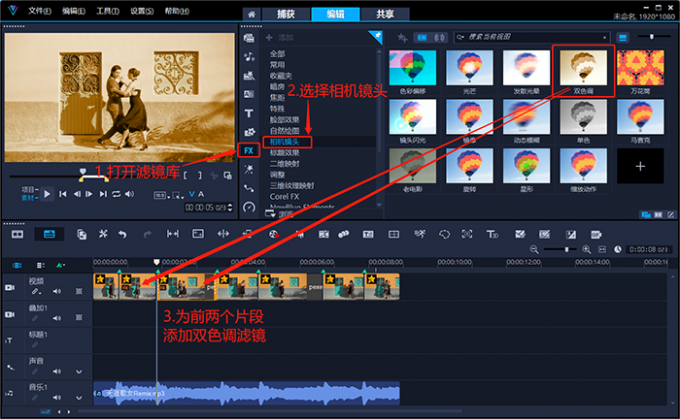Toggle the repeat playback icon
Image resolution: width=680 pixels, height=419 pixels.
pyautogui.click(x=115, y=194)
